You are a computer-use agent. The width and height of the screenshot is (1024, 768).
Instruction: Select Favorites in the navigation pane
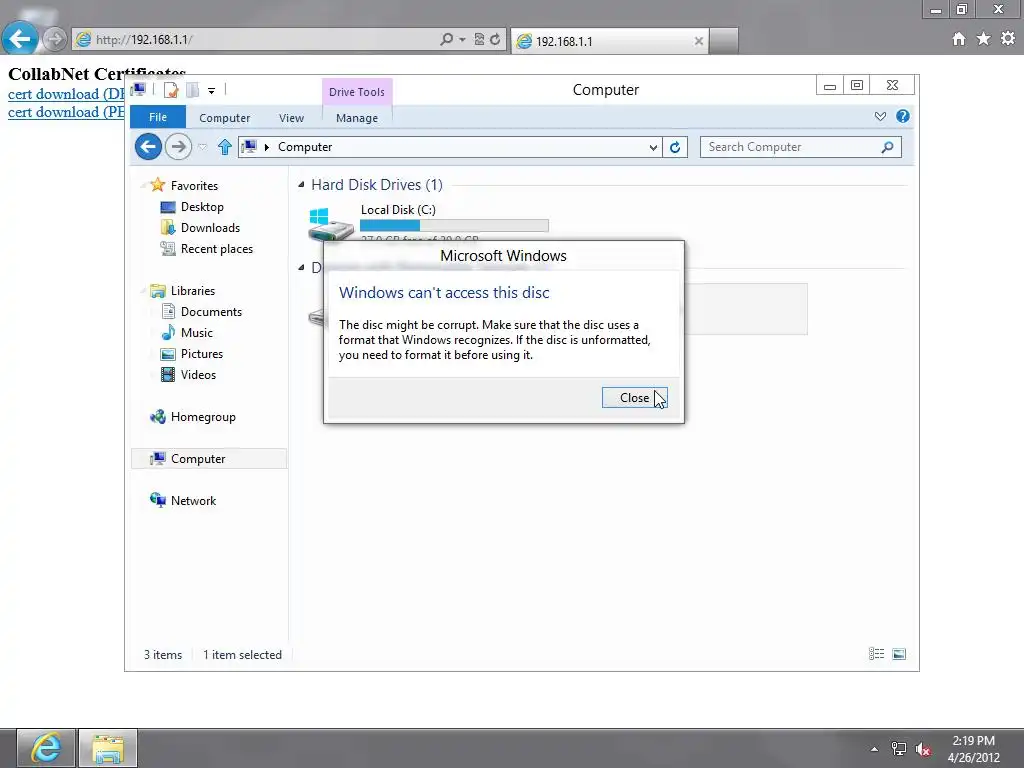[194, 185]
